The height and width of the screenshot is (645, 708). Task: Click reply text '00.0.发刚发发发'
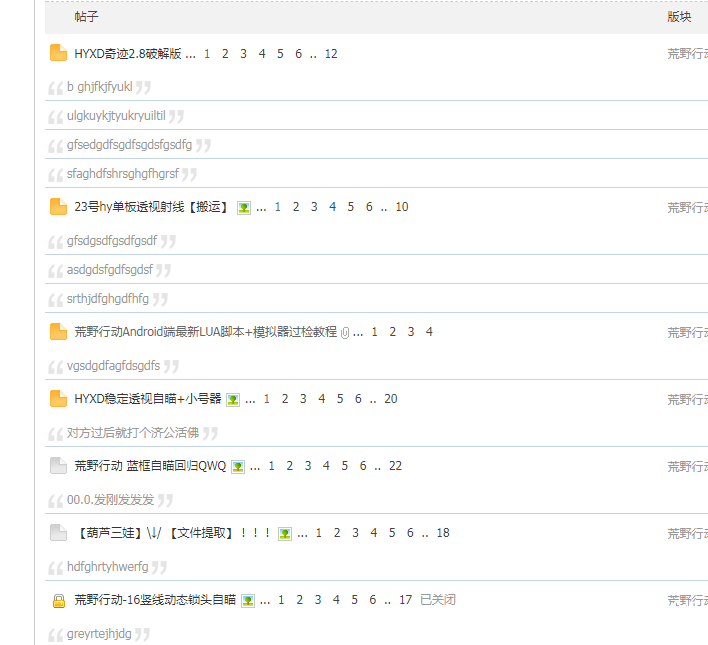[x=111, y=500]
